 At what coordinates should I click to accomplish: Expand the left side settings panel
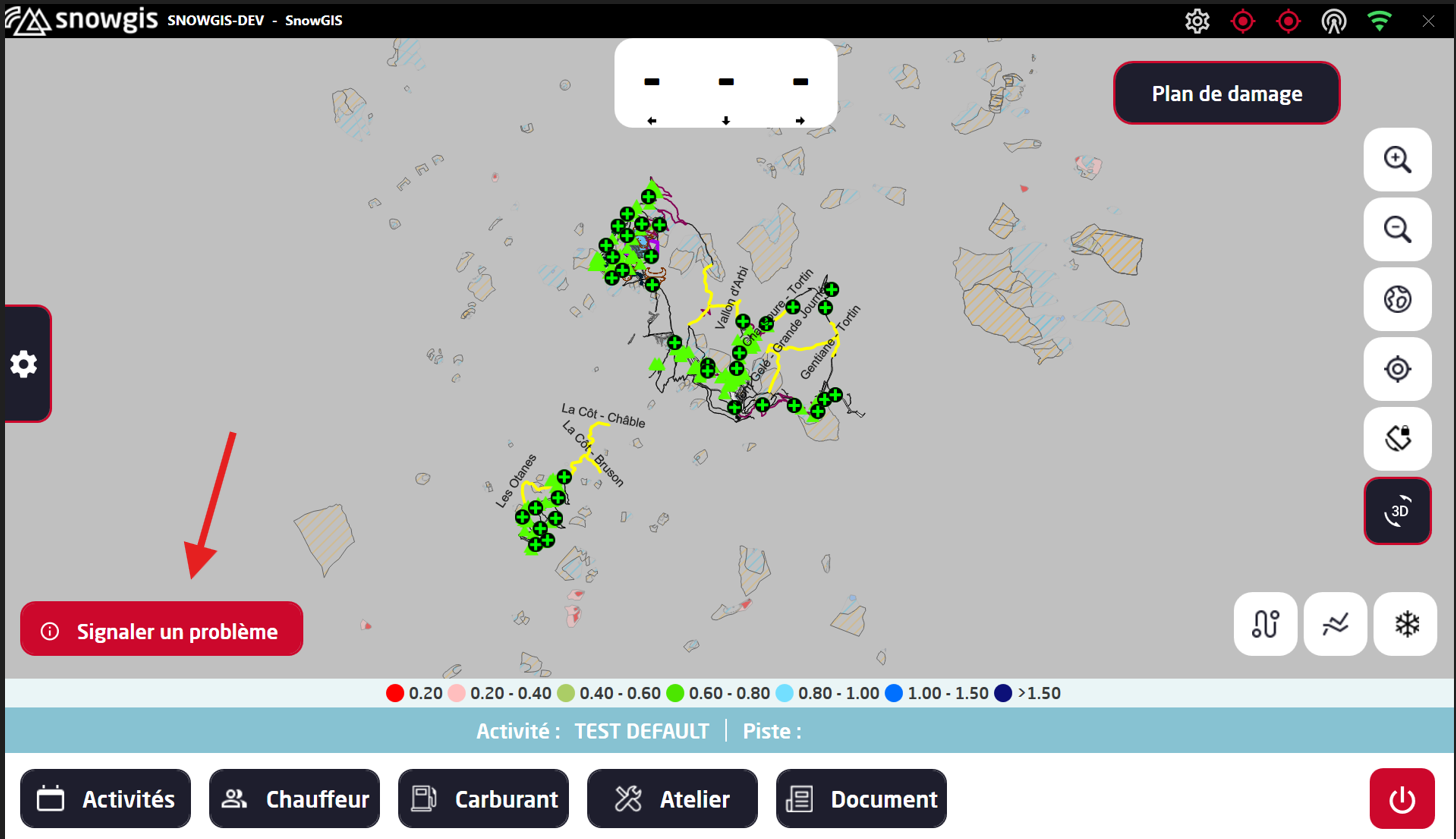pyautogui.click(x=24, y=364)
